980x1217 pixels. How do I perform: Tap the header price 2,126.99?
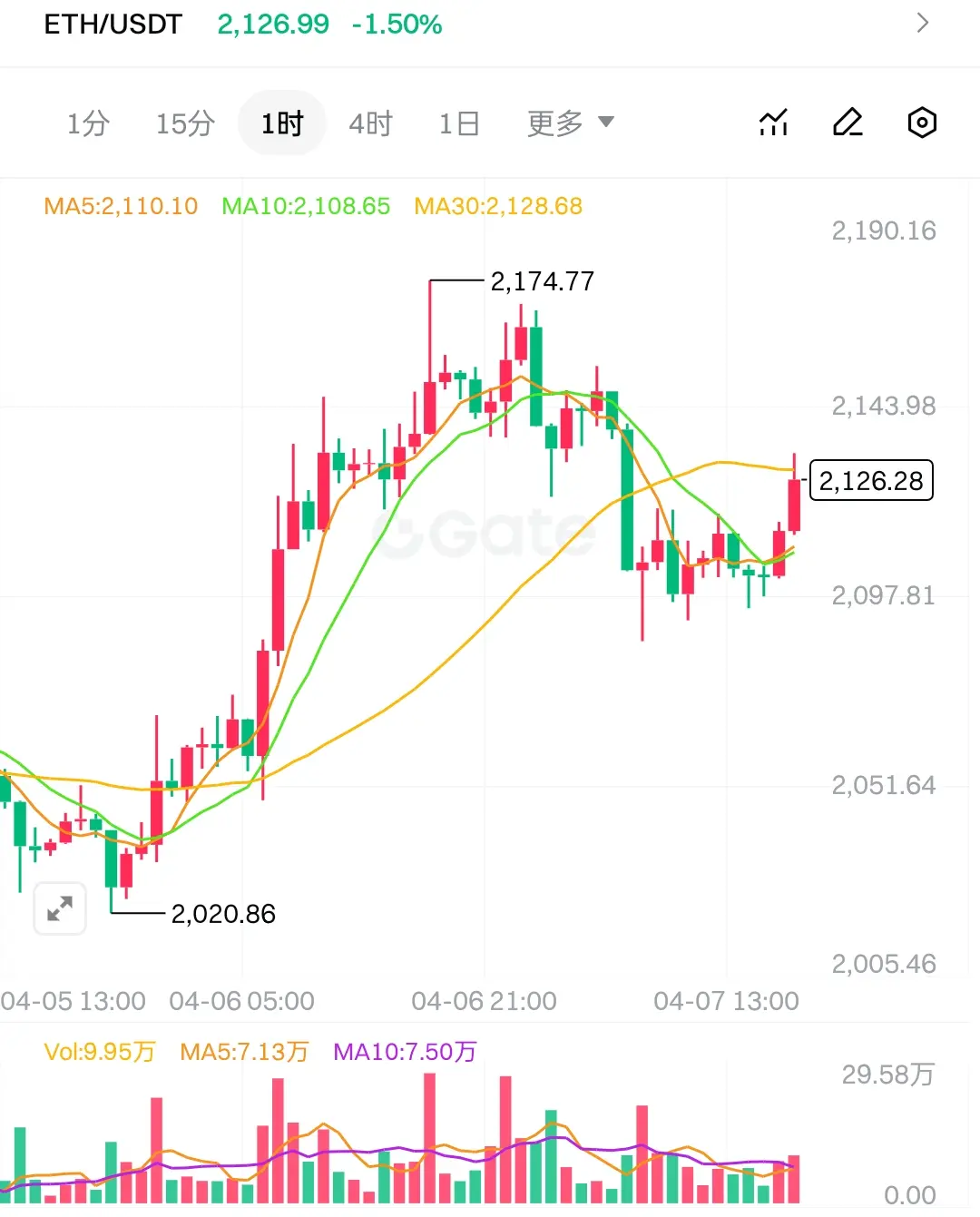[273, 25]
